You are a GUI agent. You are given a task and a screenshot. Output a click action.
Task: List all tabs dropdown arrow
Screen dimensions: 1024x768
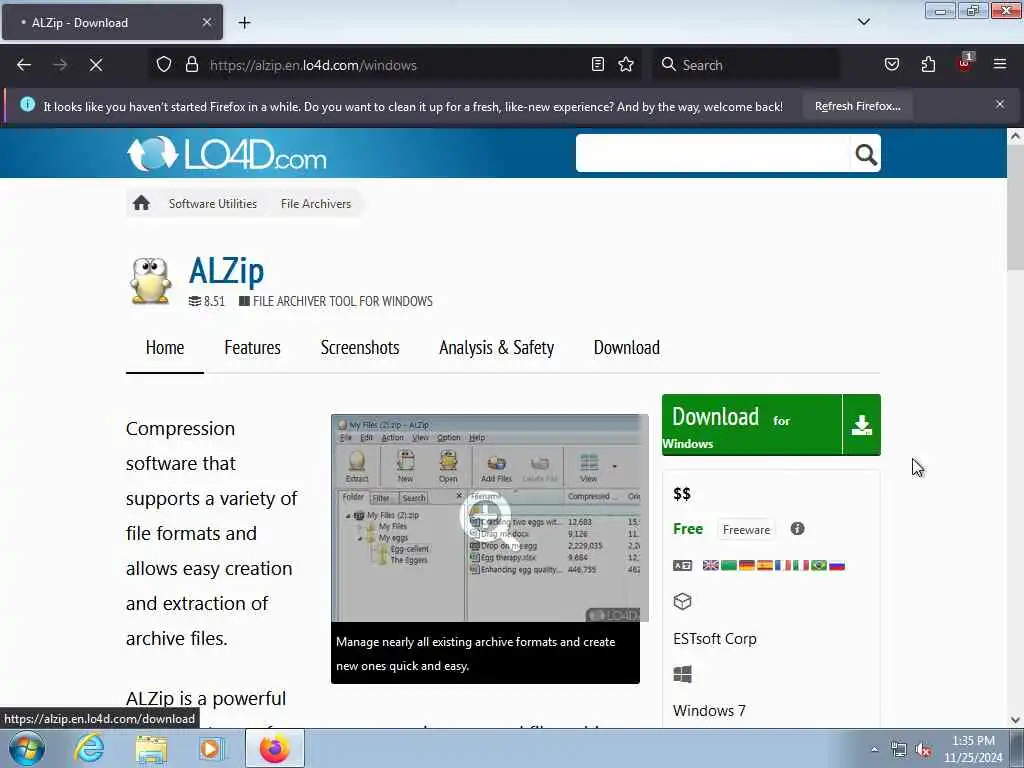pyautogui.click(x=863, y=22)
